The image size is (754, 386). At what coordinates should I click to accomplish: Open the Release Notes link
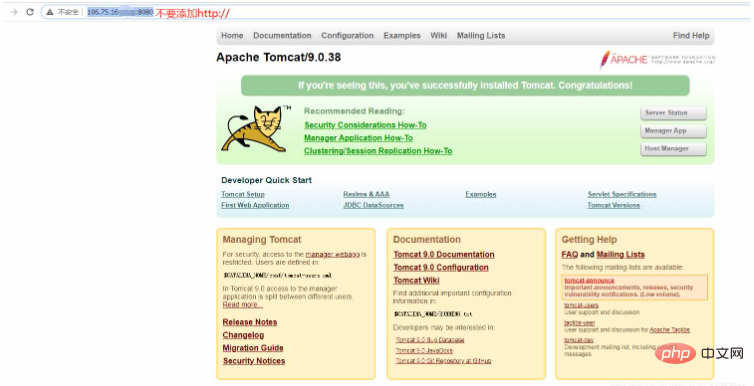[x=250, y=322]
